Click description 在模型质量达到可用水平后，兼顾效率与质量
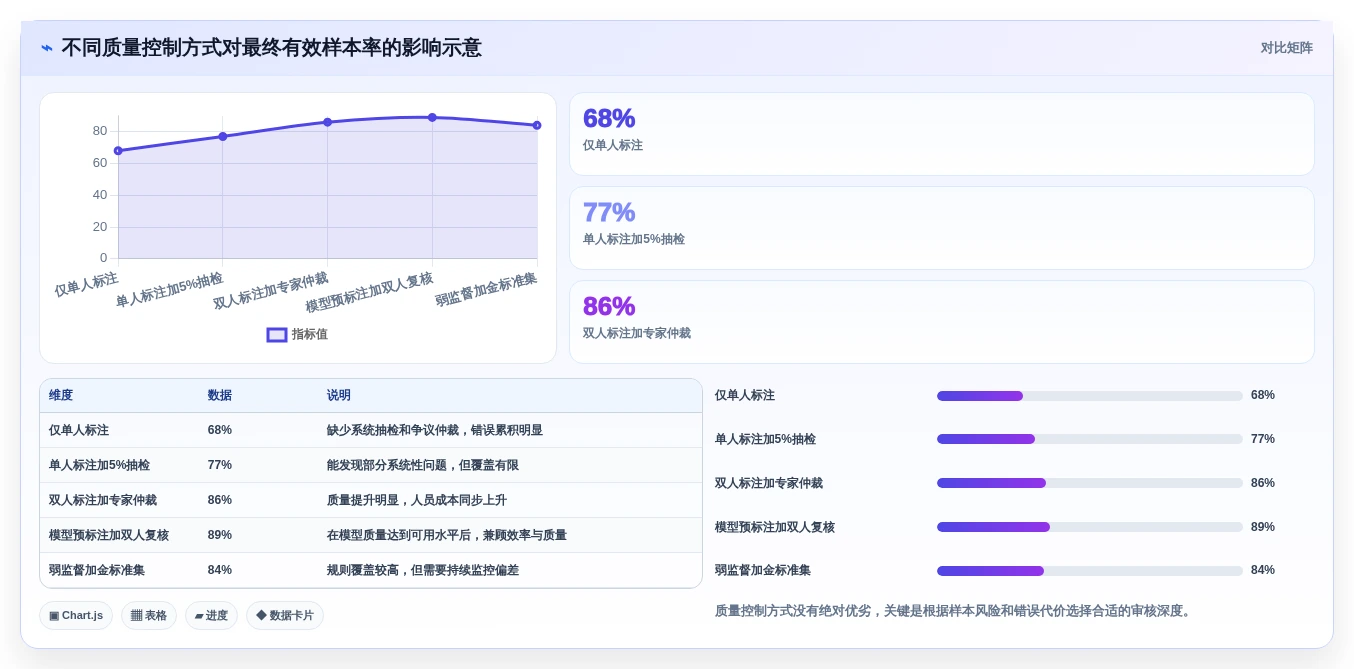Screen dimensions: 1354x669 coord(447,535)
